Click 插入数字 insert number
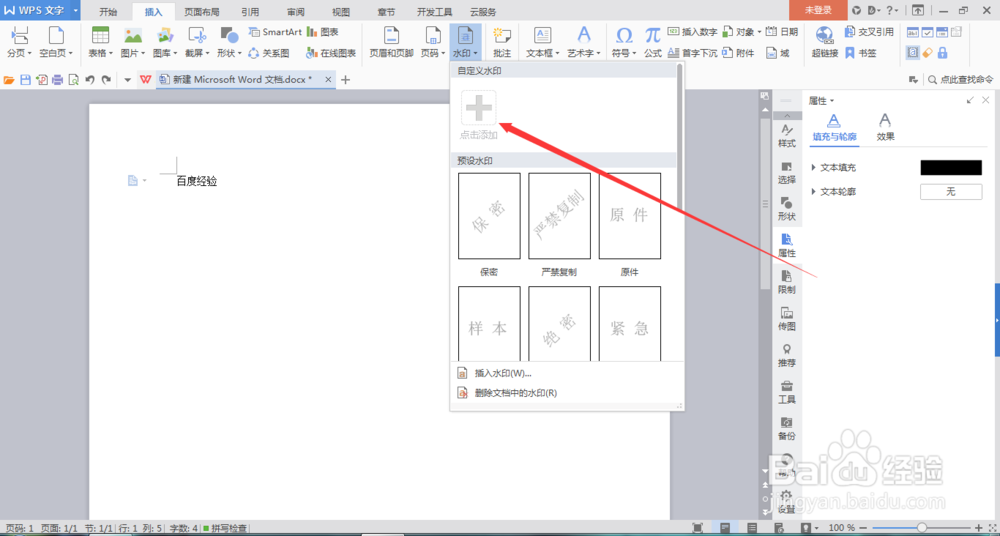 point(693,32)
